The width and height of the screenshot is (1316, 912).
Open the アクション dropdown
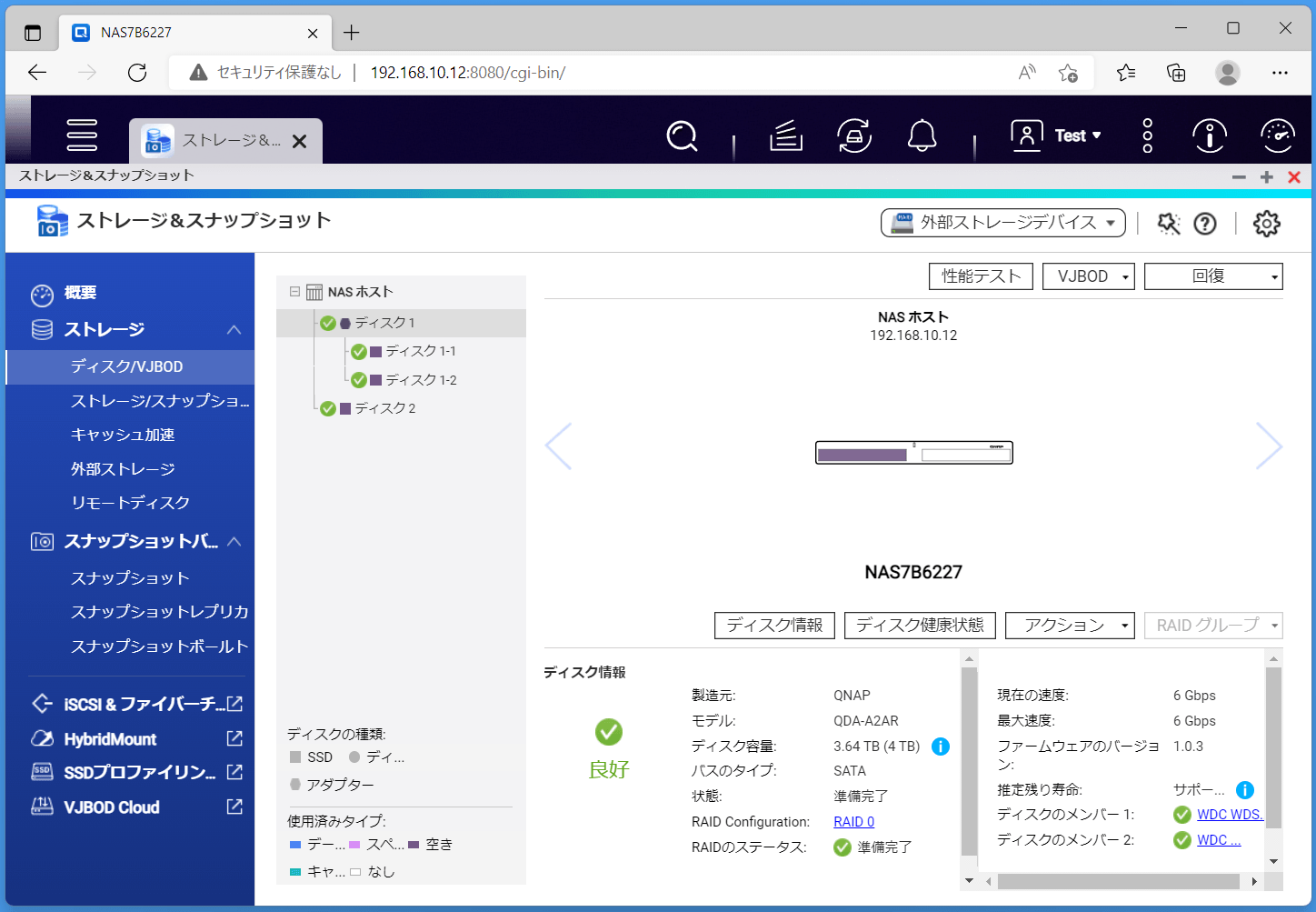[x=1070, y=626]
